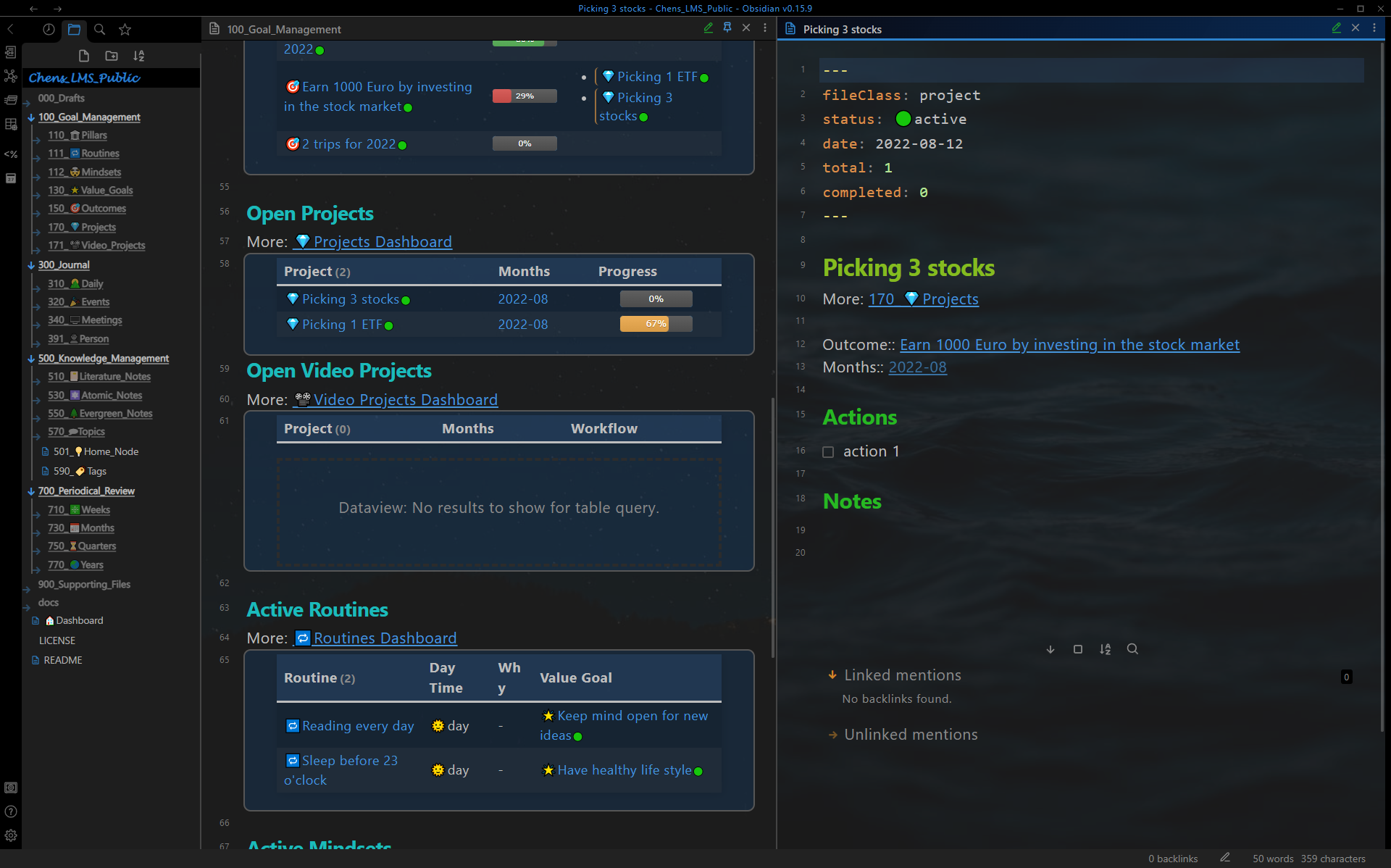Open the vault switcher icon at bottom left

(11, 788)
